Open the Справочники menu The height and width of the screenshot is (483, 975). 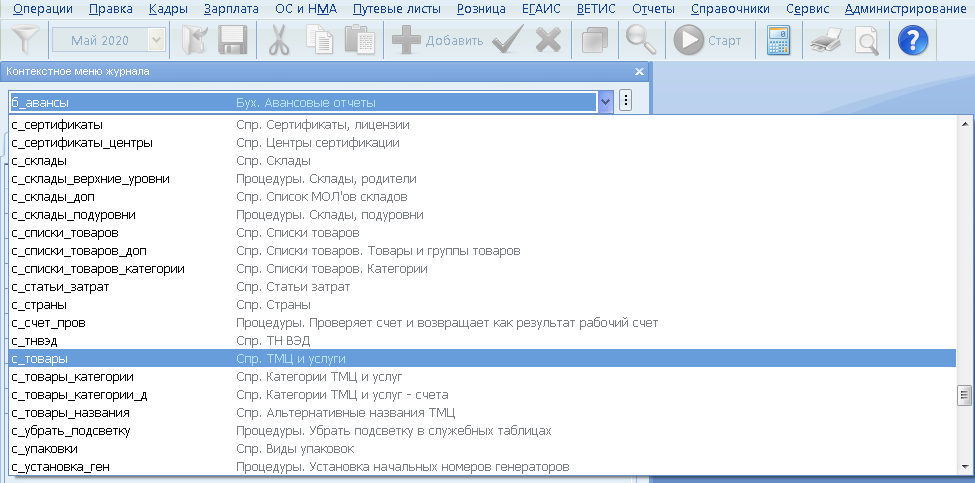pyautogui.click(x=730, y=9)
